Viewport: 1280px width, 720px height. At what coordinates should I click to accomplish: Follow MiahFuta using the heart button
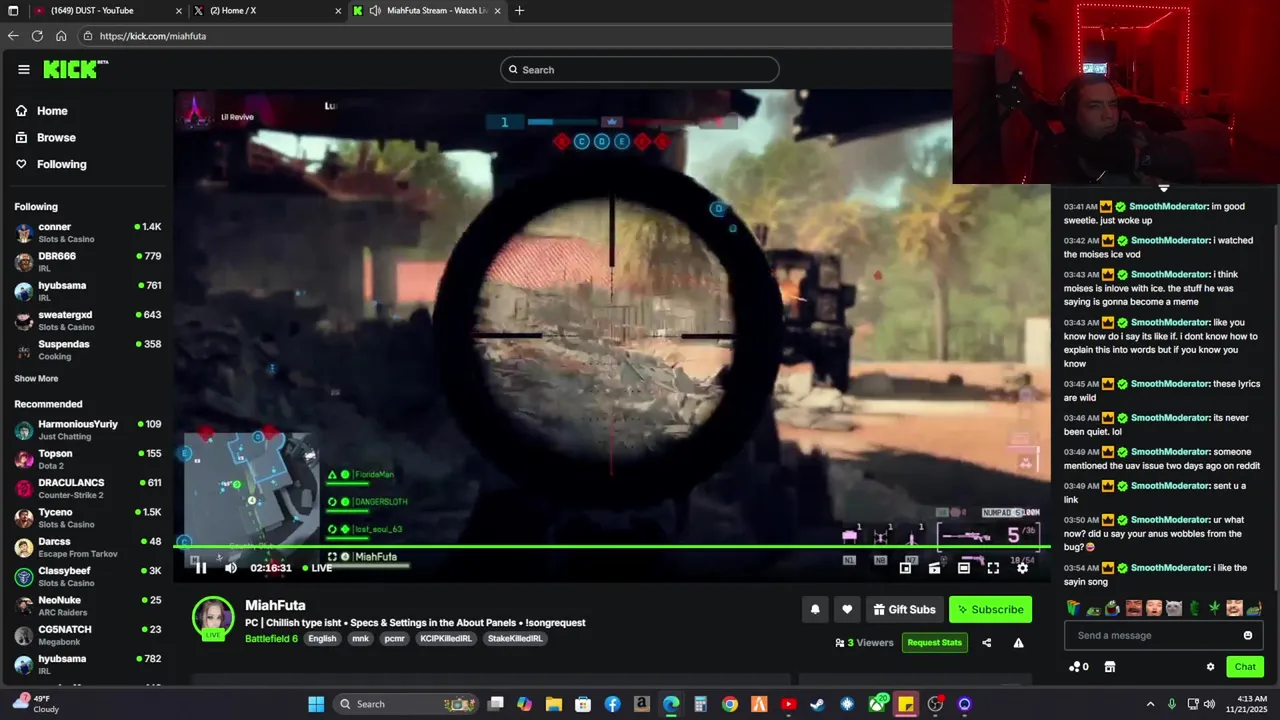point(847,609)
